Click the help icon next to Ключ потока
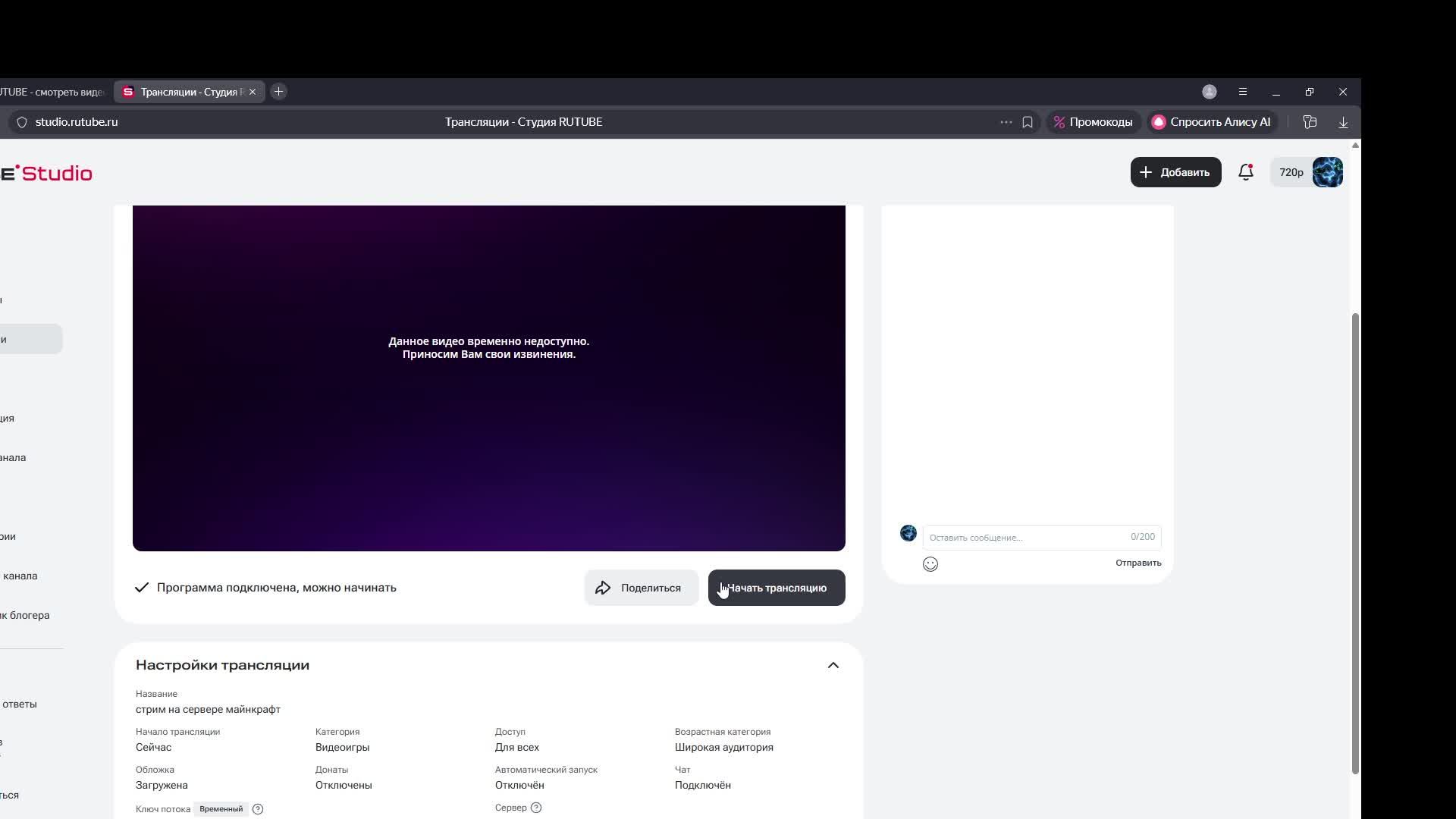Viewport: 1456px width, 819px height. [x=258, y=809]
